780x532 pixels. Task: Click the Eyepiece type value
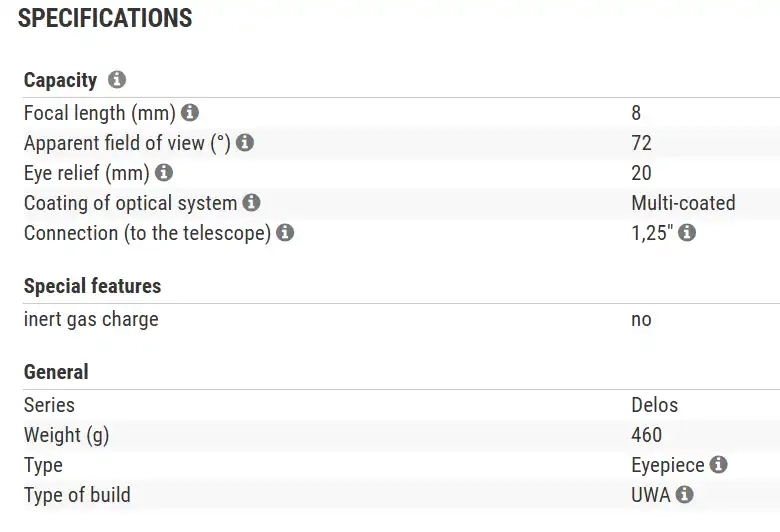[668, 465]
